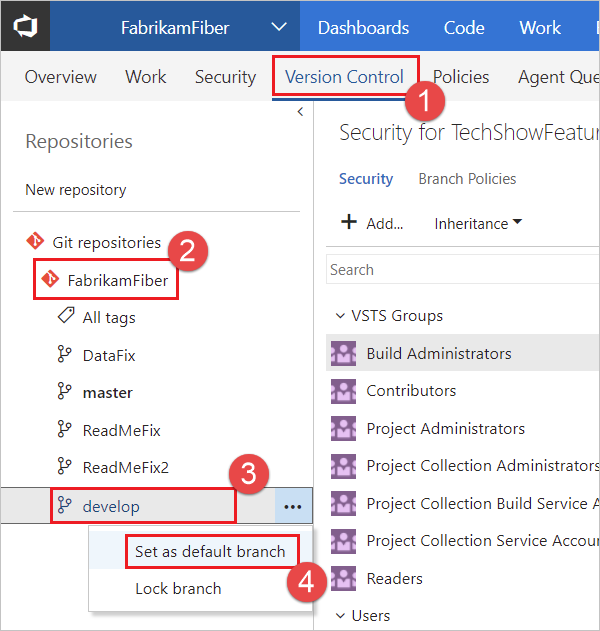Open the FabrikamFiber project dropdown

click(x=280, y=28)
